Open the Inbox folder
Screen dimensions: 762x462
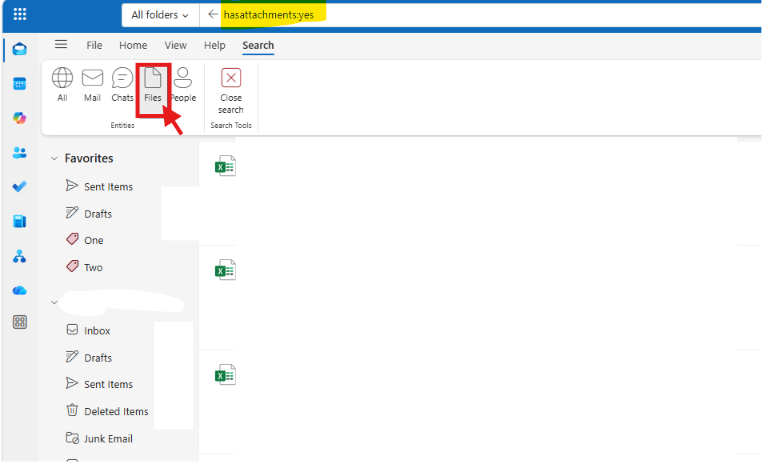click(88, 330)
